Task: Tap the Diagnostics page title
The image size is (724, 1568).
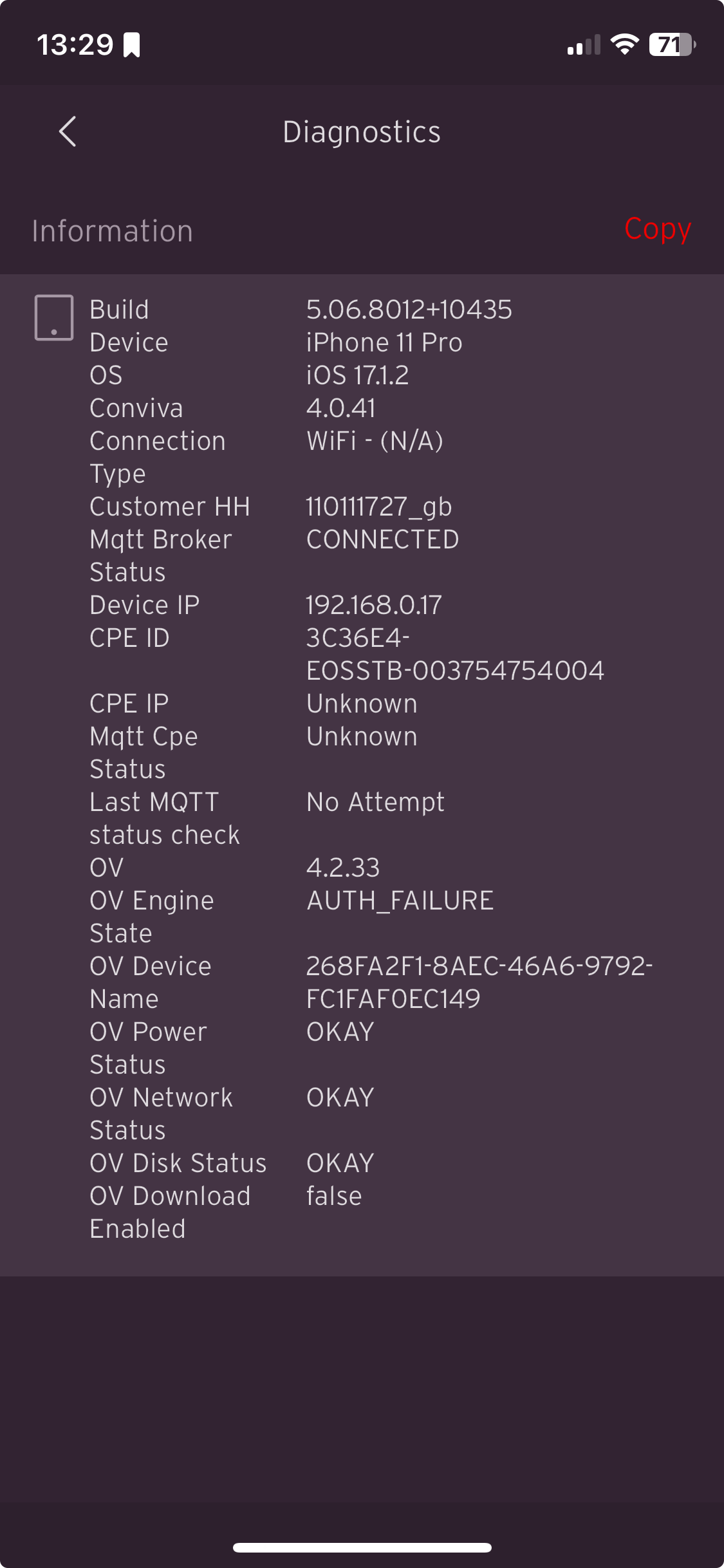Action: (362, 132)
